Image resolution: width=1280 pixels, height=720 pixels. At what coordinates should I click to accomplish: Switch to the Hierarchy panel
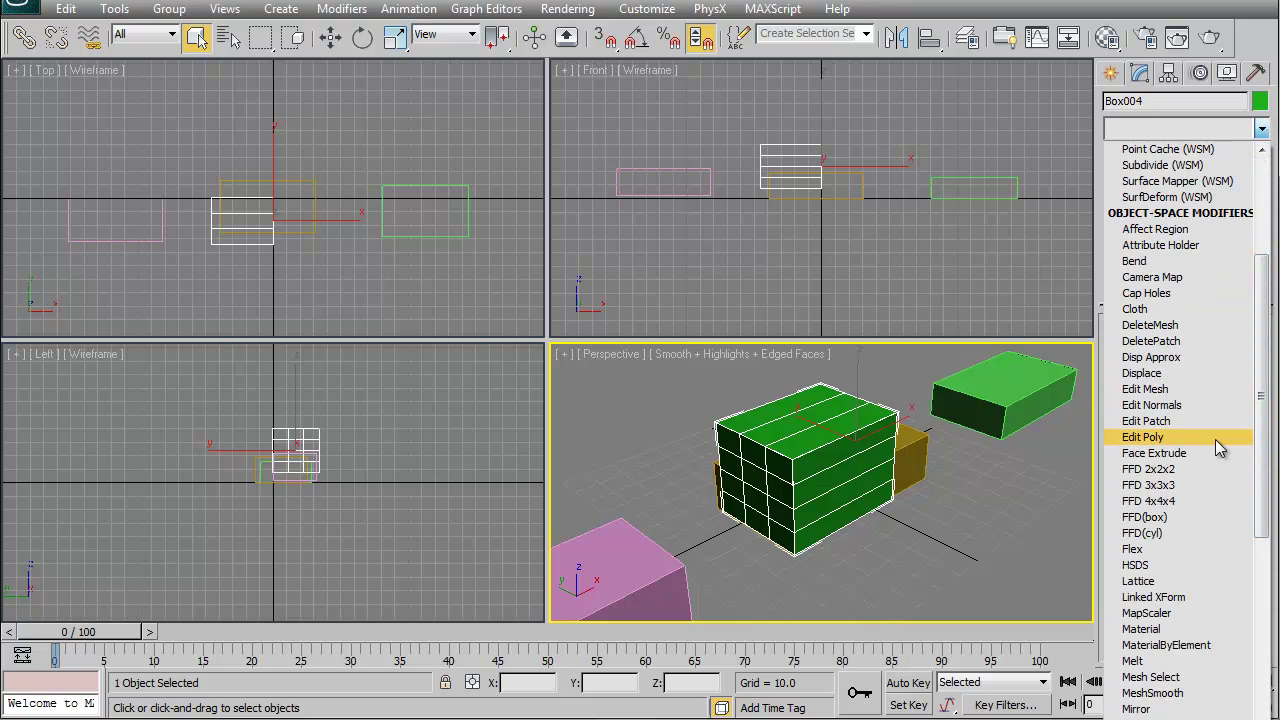(x=1168, y=73)
